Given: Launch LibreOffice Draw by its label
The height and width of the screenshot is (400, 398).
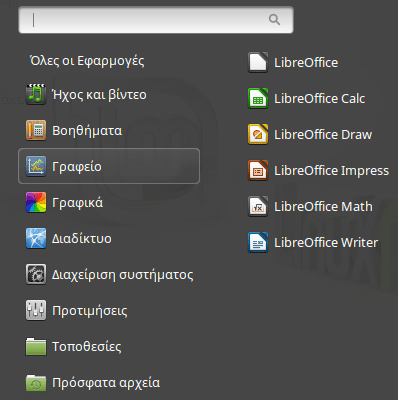Looking at the screenshot, I should tap(323, 135).
